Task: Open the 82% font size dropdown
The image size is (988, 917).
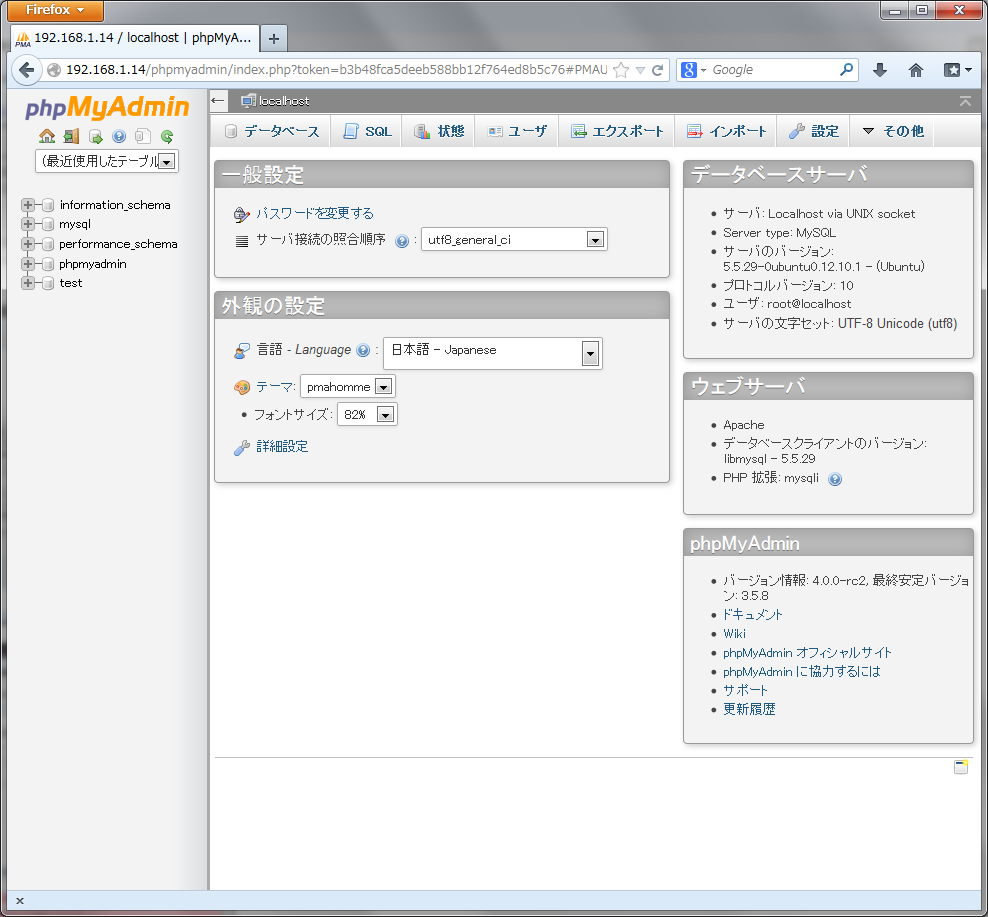Action: pos(367,415)
